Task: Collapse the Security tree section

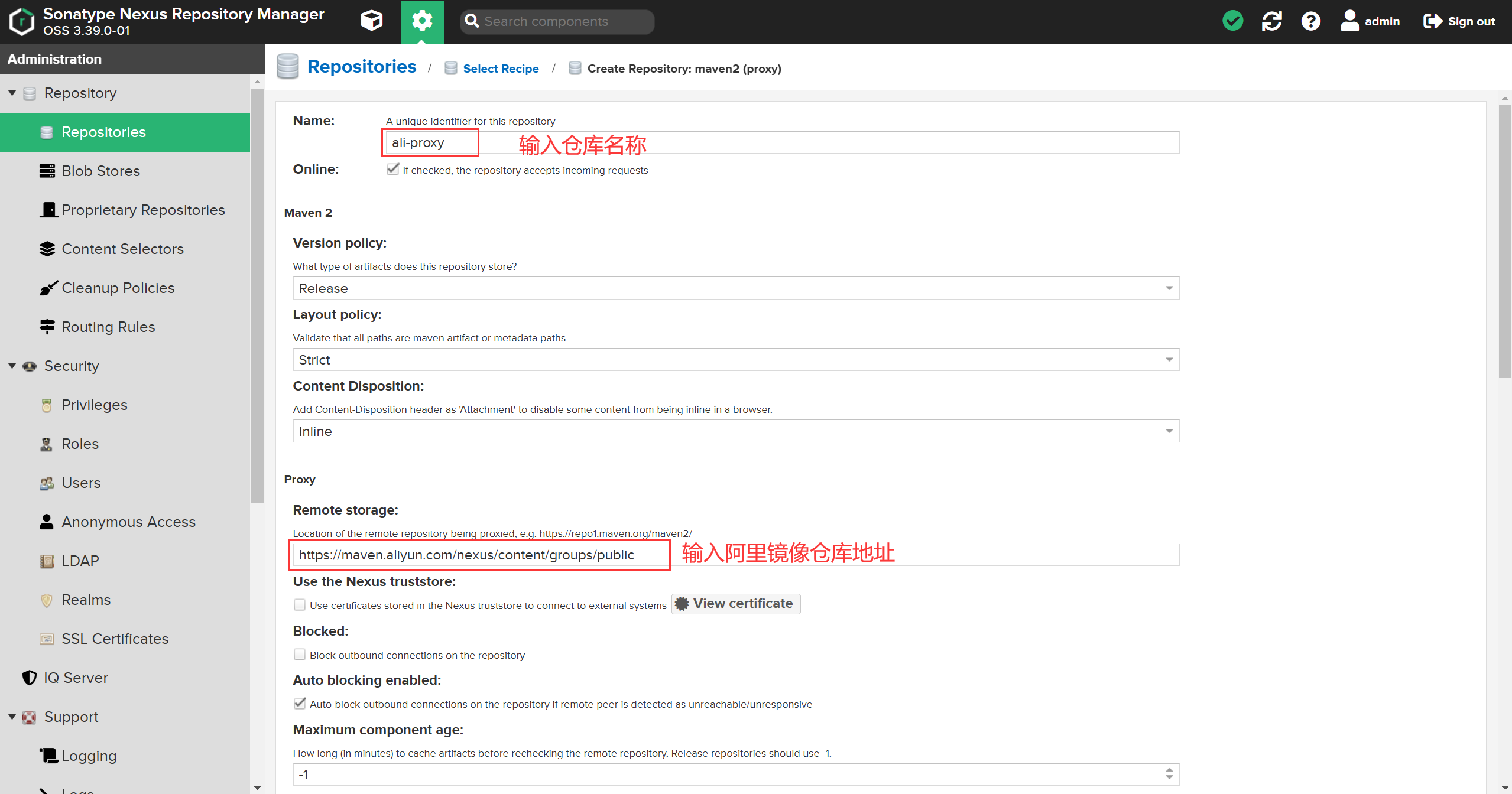Action: (12, 366)
